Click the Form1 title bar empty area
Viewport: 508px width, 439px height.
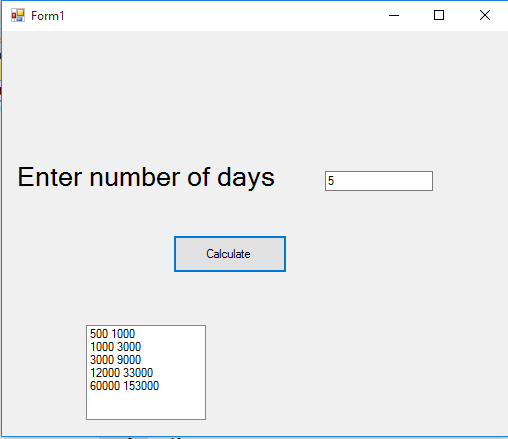(217, 15)
